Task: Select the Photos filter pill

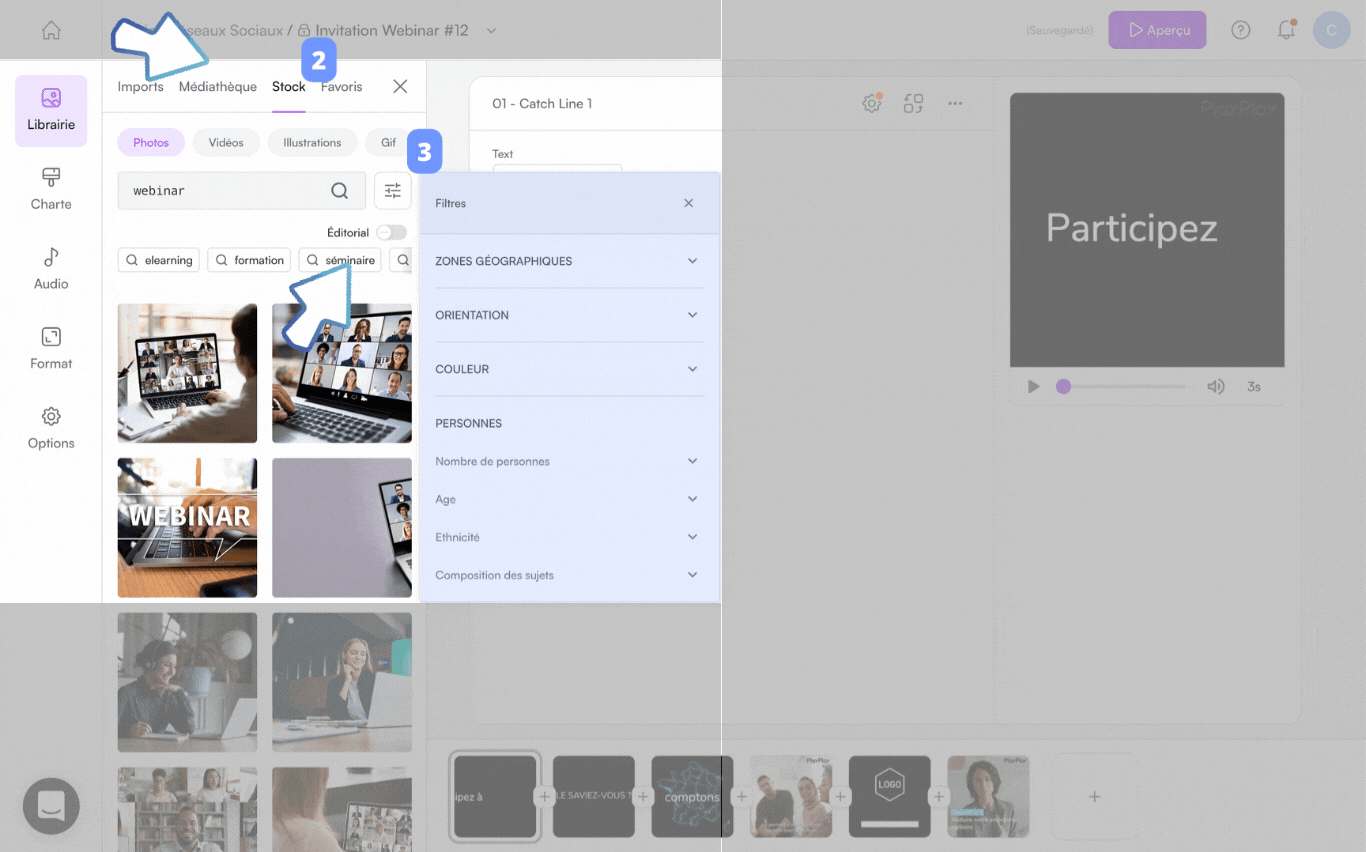Action: point(151,142)
